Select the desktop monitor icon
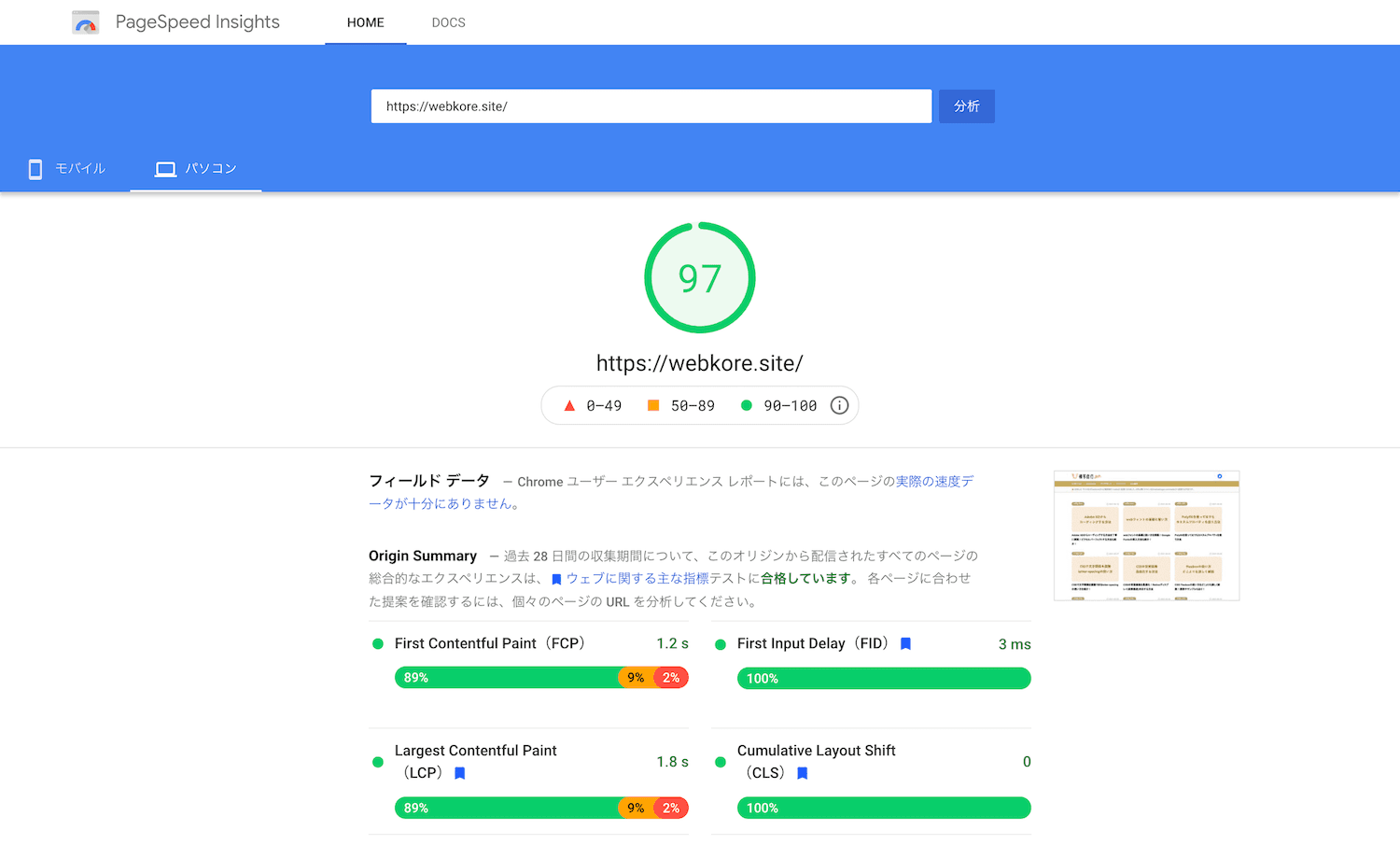 tap(165, 169)
